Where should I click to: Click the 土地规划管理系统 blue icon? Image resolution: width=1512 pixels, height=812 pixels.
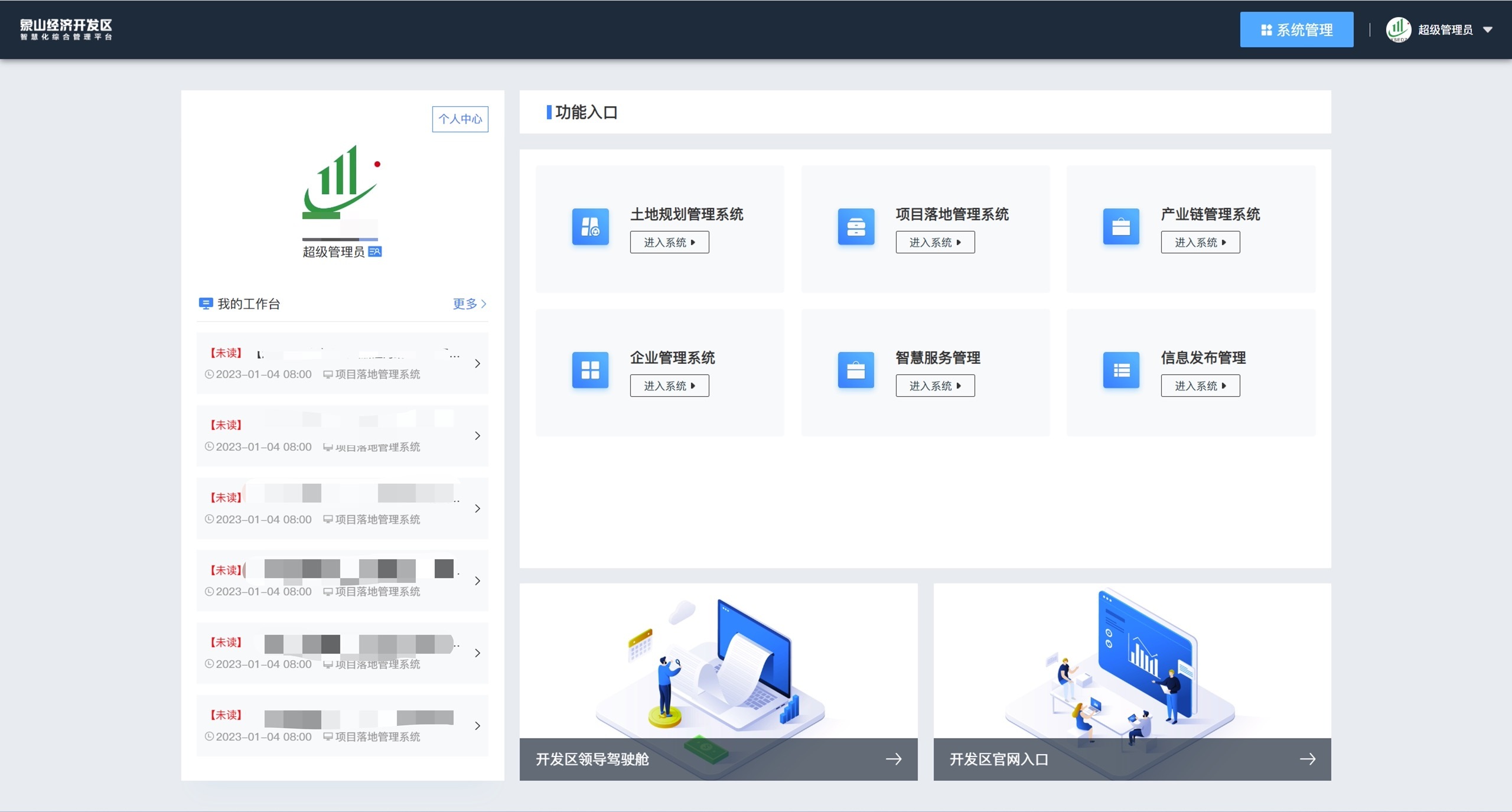[x=590, y=227]
